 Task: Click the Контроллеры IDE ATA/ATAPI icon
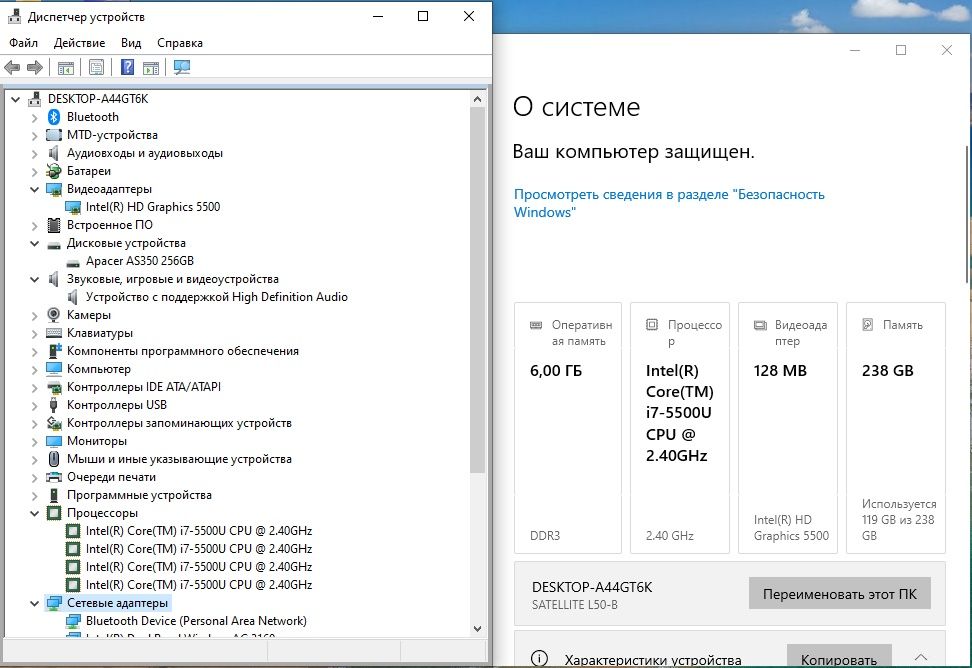click(x=54, y=387)
